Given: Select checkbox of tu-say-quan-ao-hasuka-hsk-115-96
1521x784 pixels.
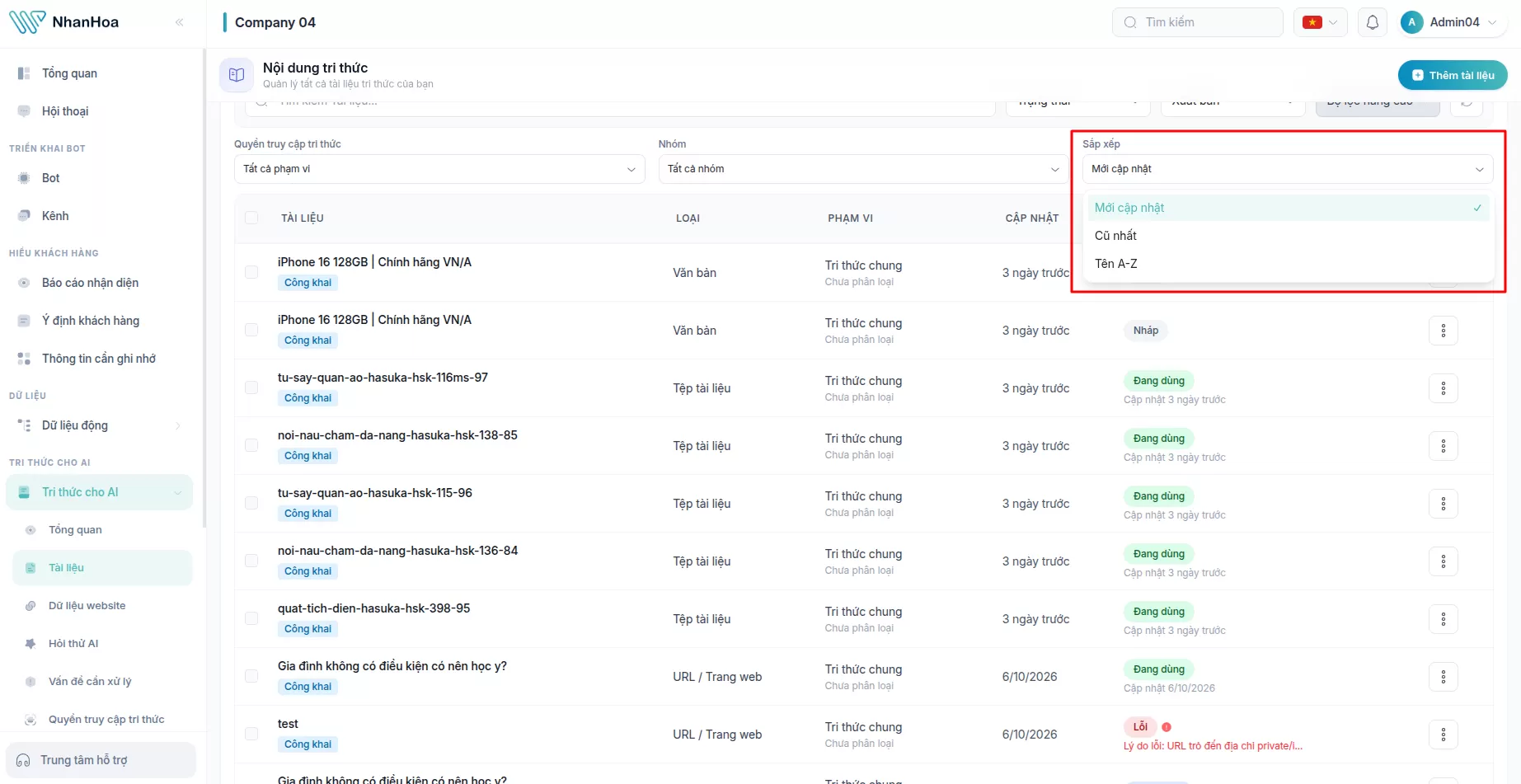Looking at the screenshot, I should (251, 503).
